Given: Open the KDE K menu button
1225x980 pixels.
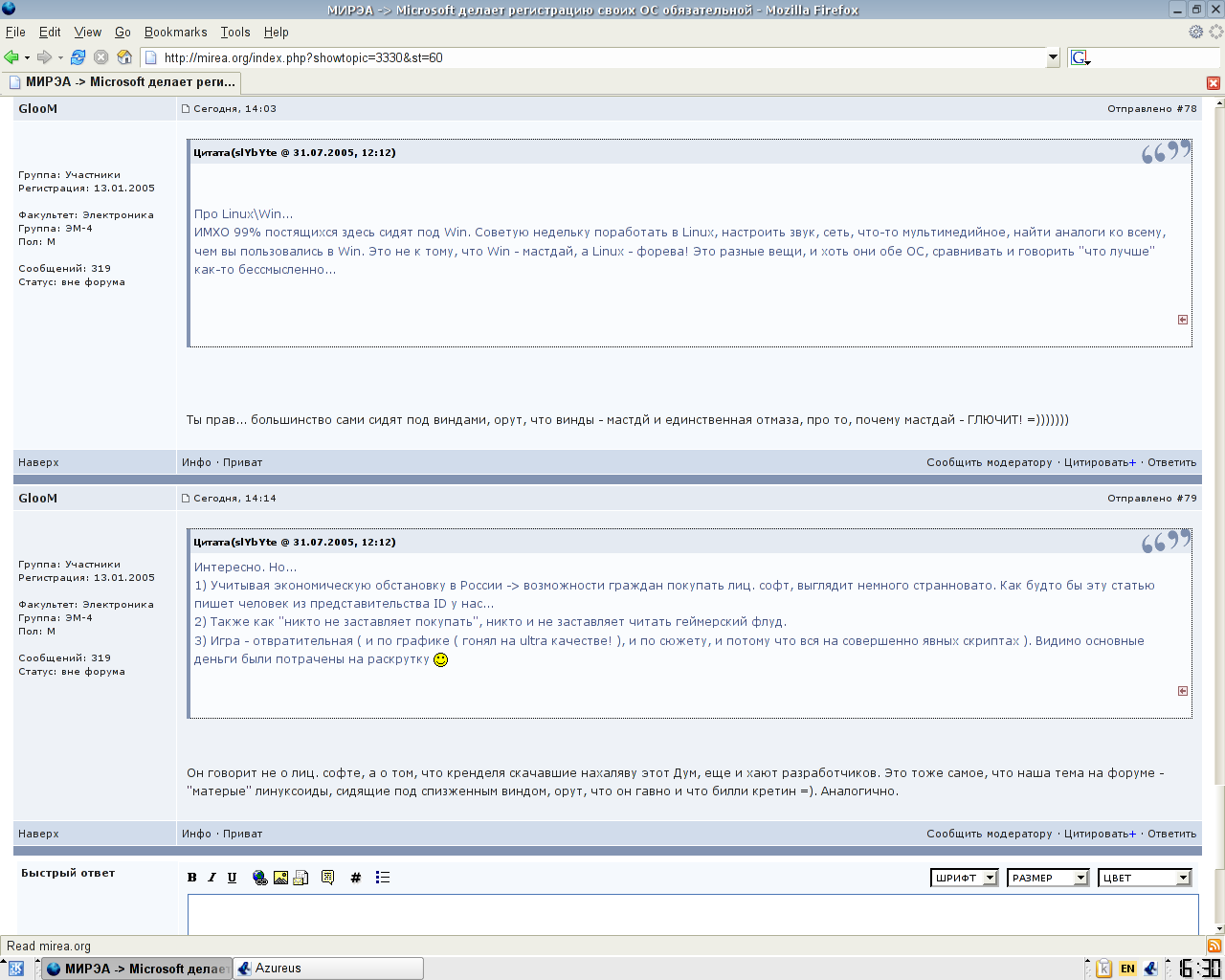Looking at the screenshot, I should point(16,969).
